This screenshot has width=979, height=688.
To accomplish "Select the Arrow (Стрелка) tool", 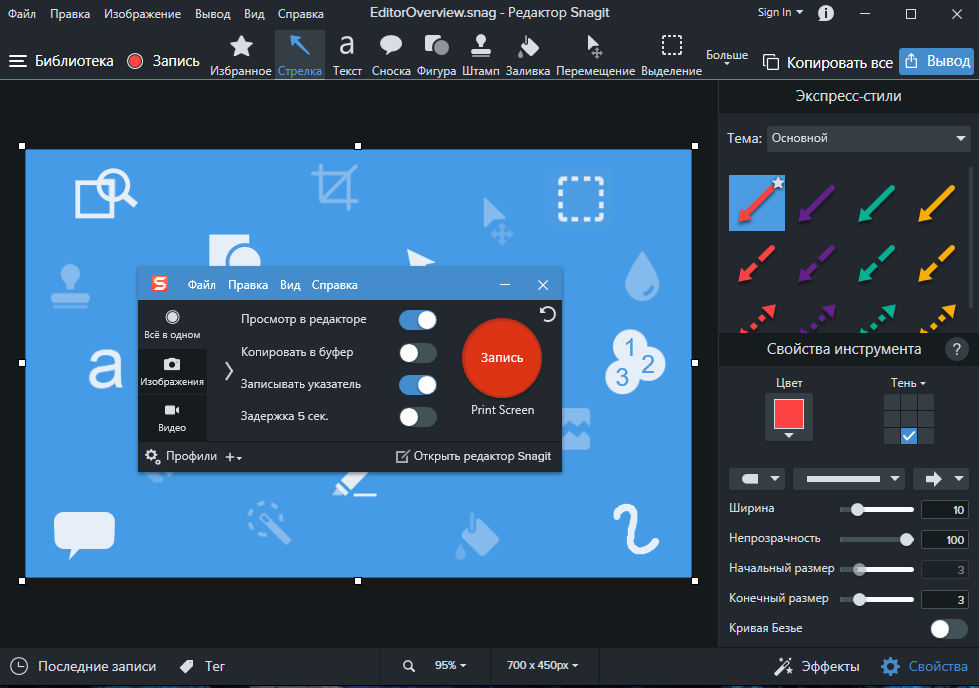I will [300, 55].
